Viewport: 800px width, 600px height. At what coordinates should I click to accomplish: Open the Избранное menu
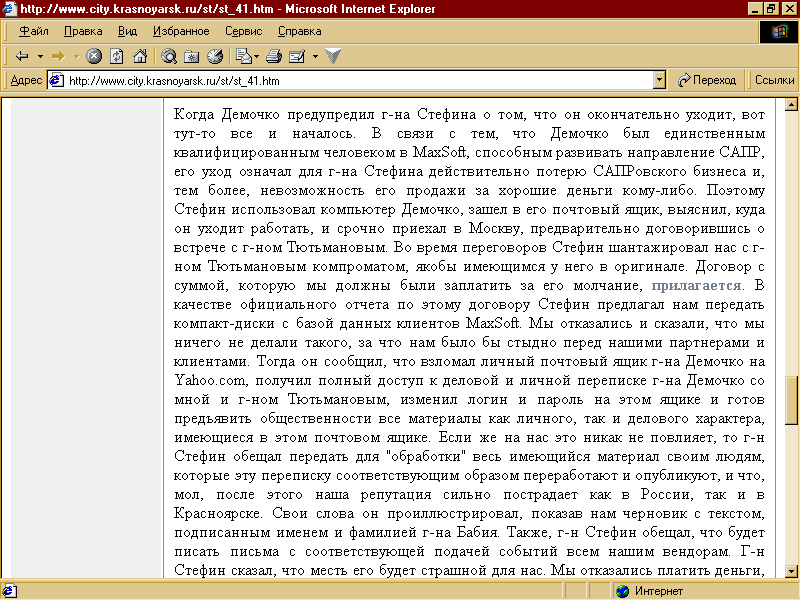point(181,31)
